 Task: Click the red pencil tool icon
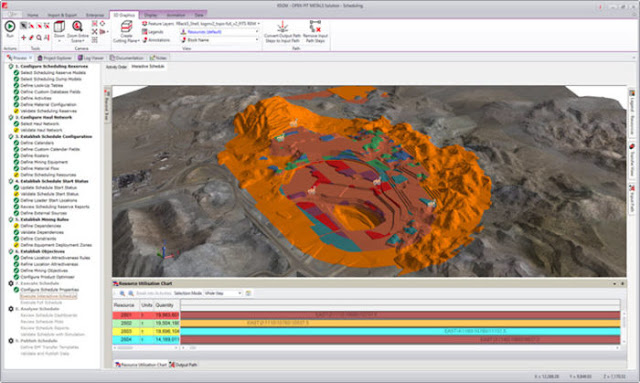(x=31, y=38)
